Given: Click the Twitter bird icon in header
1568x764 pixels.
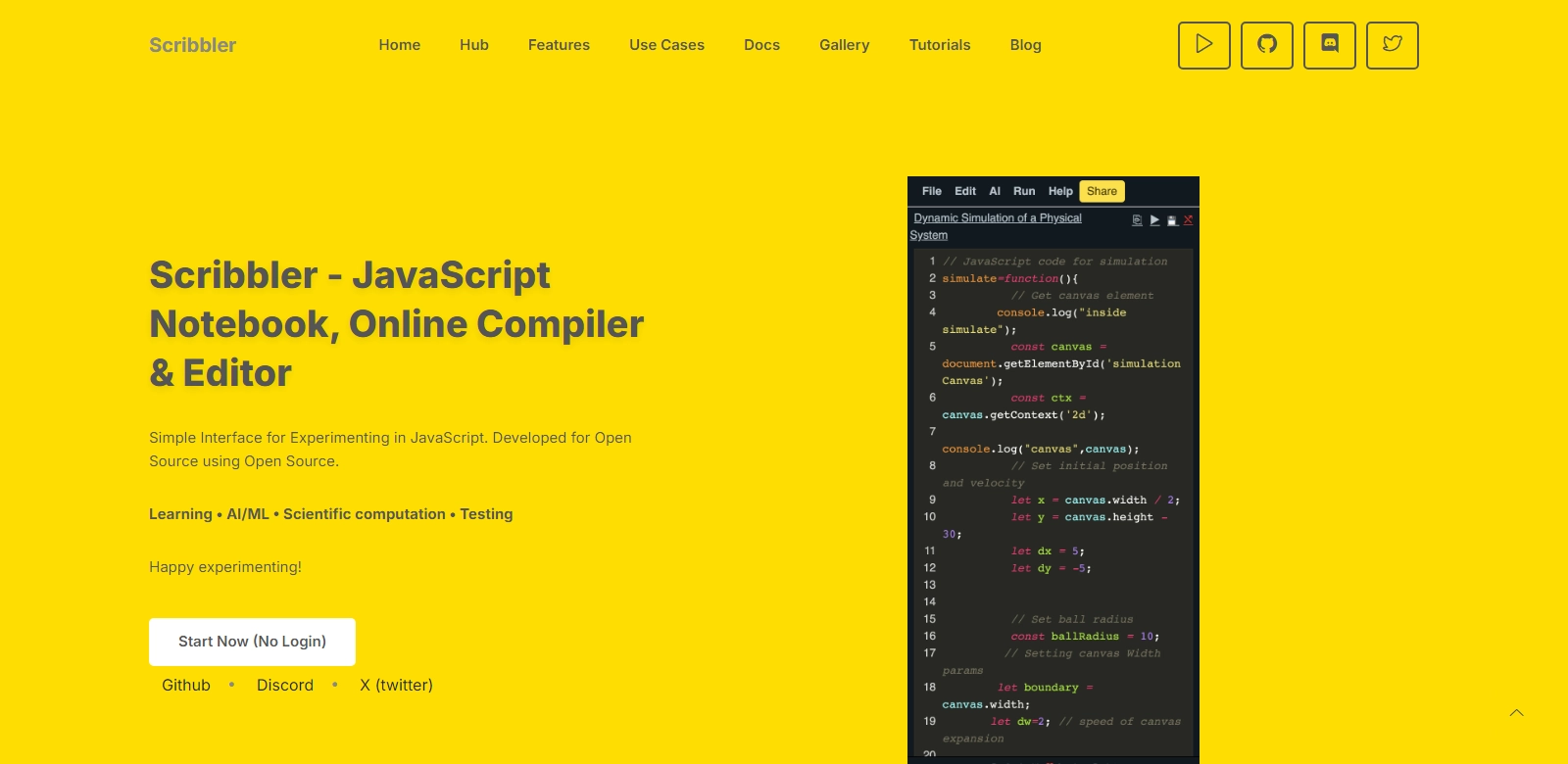Looking at the screenshot, I should point(1392,45).
